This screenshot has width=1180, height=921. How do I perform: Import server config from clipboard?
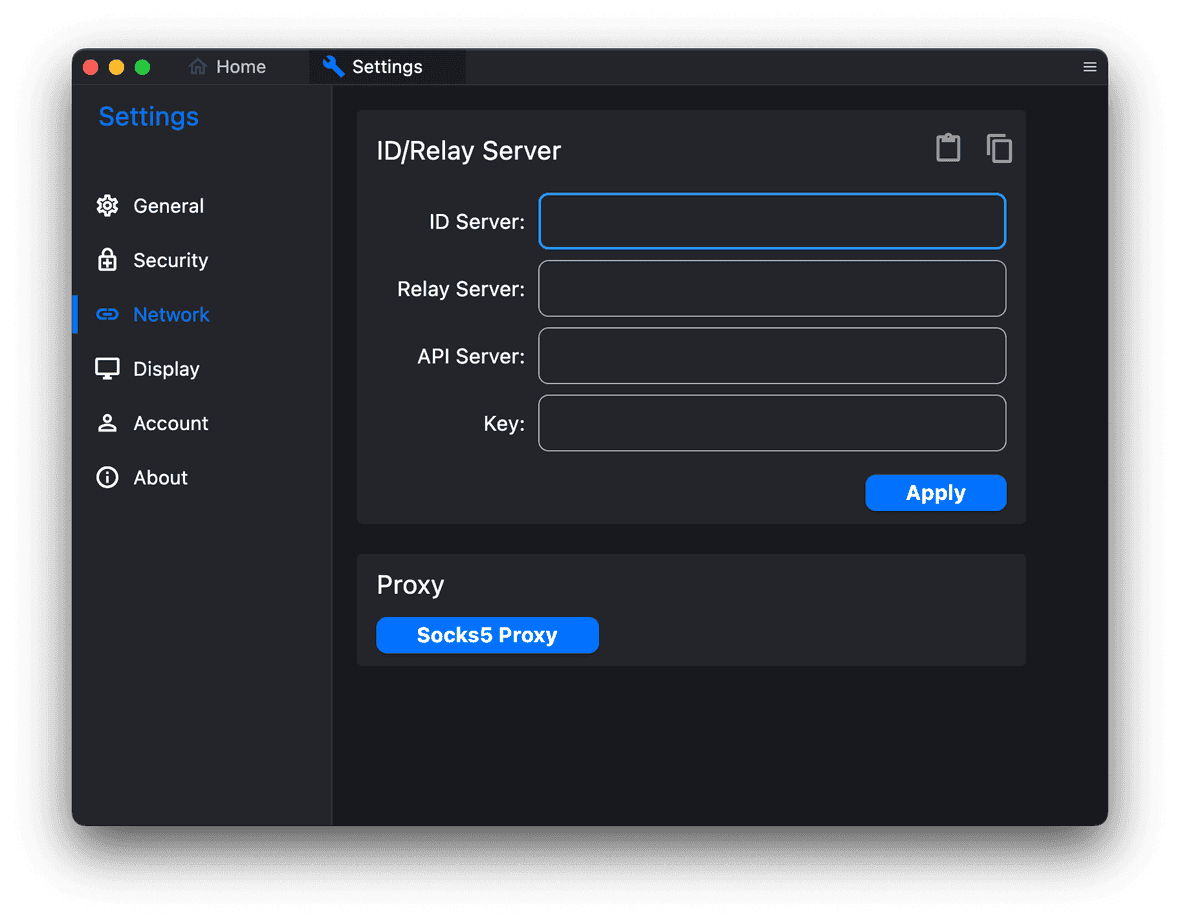(x=948, y=147)
